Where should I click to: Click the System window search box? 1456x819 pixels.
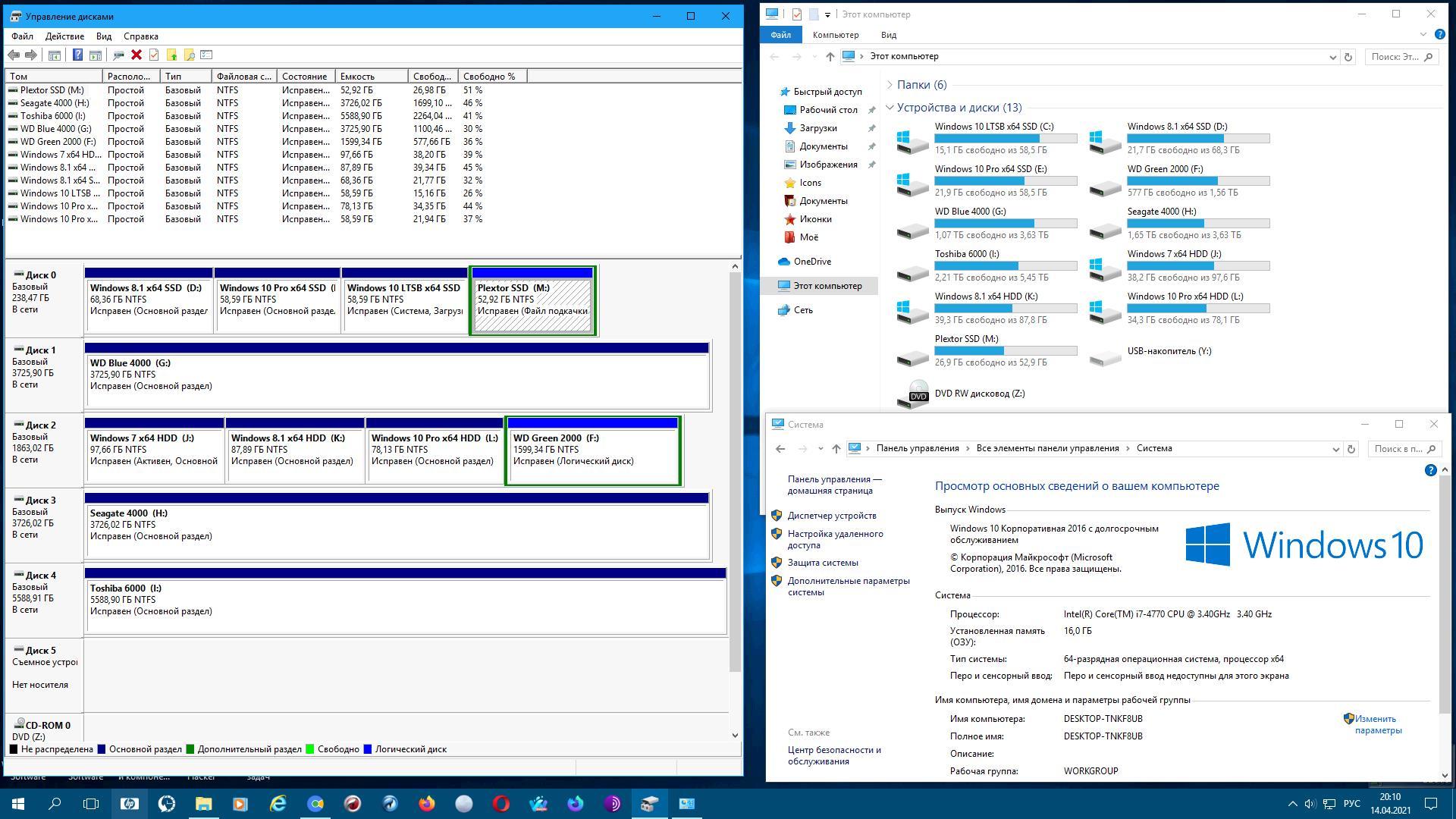coord(1404,449)
